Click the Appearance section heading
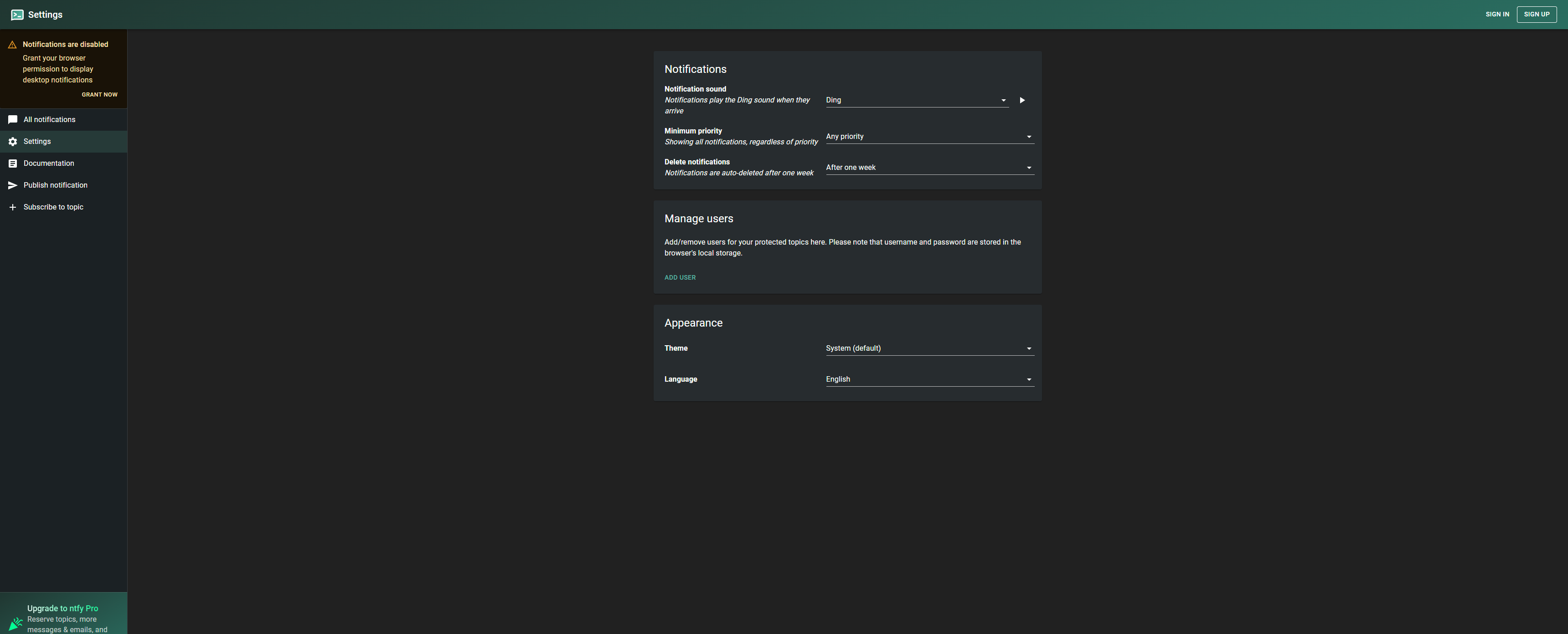The width and height of the screenshot is (1568, 634). 693,323
